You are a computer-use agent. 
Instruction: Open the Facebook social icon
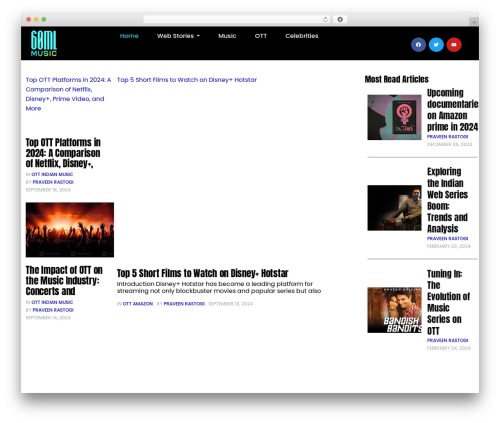coord(418,45)
